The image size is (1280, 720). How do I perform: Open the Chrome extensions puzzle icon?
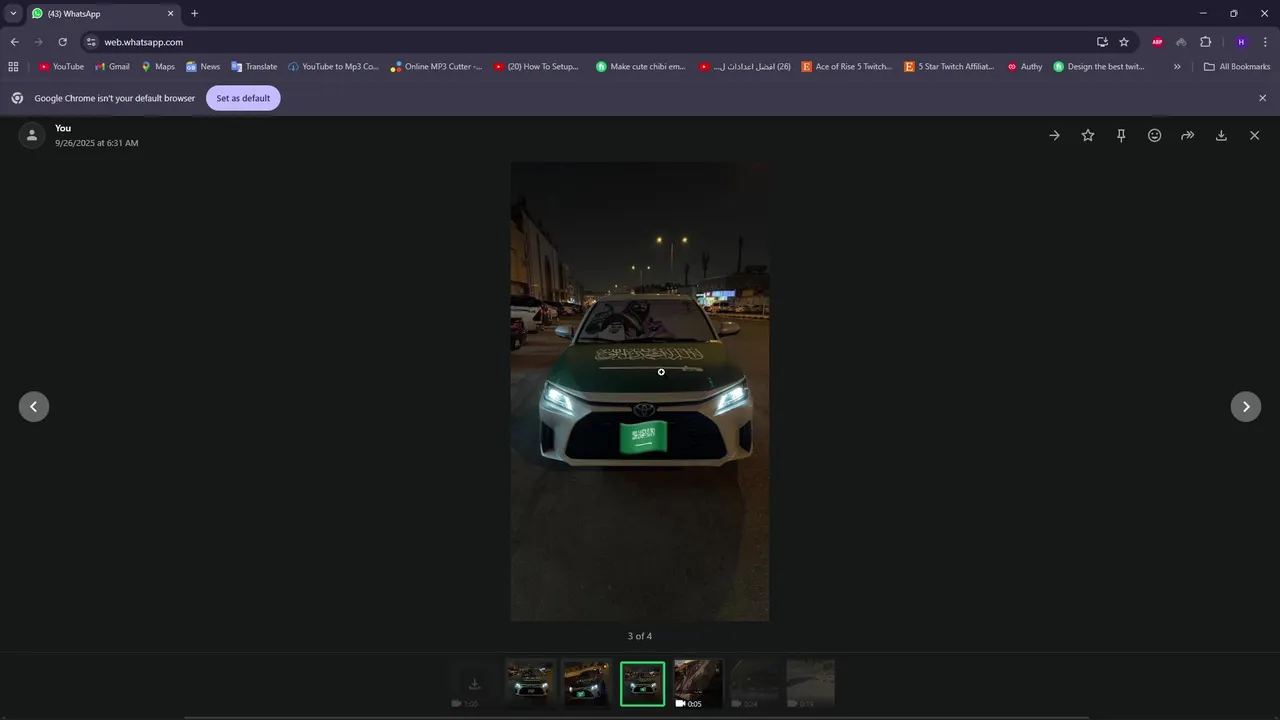click(1205, 42)
